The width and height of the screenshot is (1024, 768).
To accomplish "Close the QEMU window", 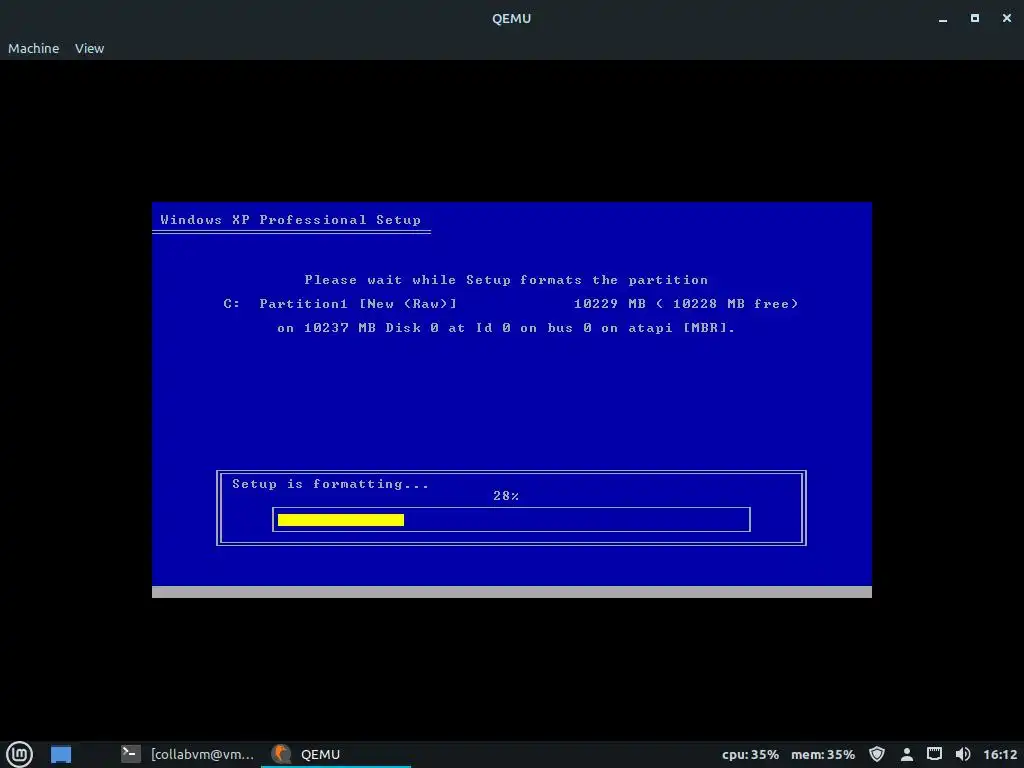I will (x=1006, y=18).
